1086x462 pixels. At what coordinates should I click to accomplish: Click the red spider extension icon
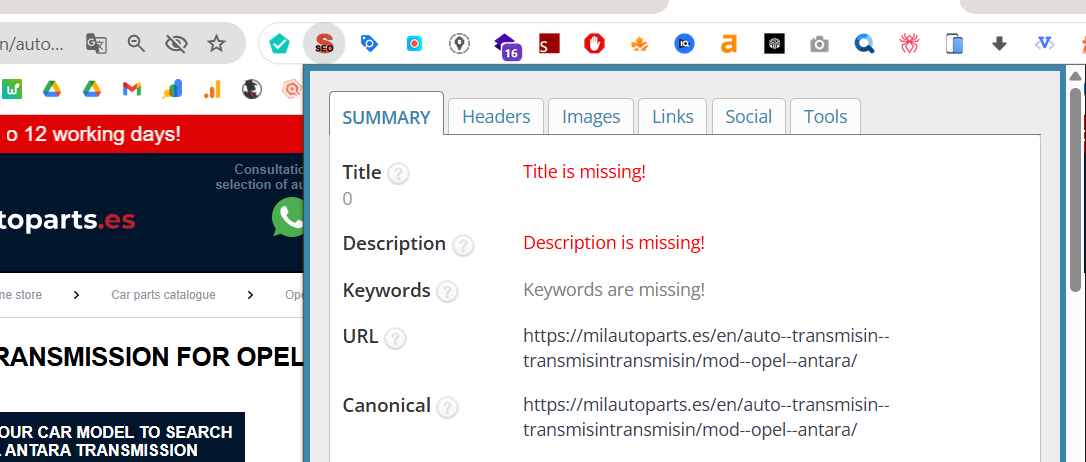[x=909, y=44]
